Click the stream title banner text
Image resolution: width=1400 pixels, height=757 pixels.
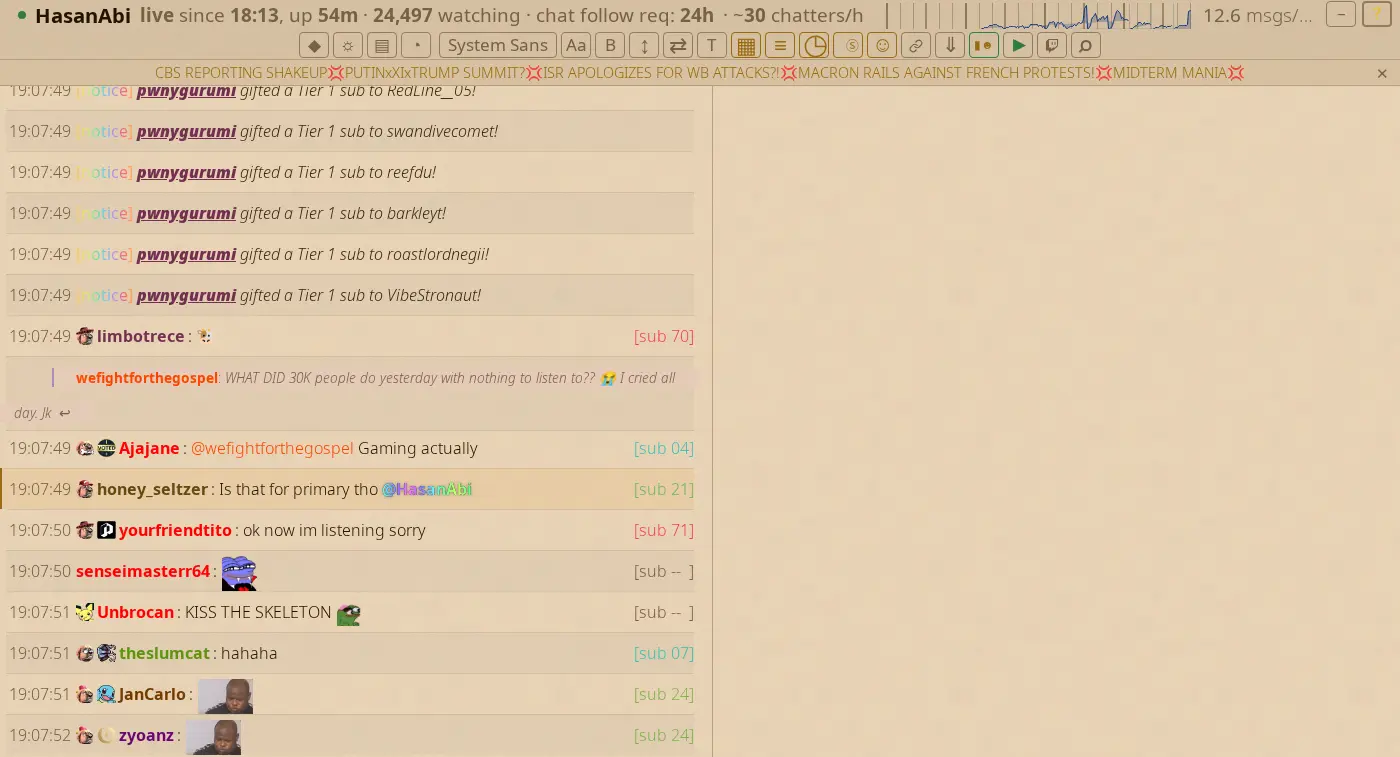point(700,73)
